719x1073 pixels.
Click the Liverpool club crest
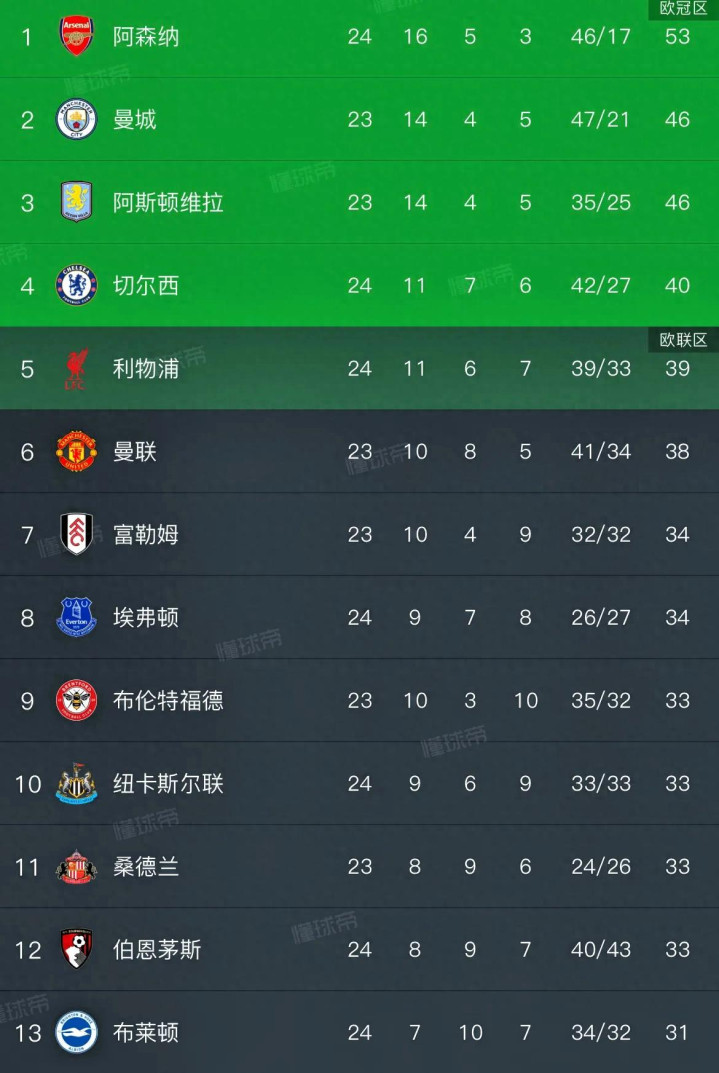coord(76,369)
